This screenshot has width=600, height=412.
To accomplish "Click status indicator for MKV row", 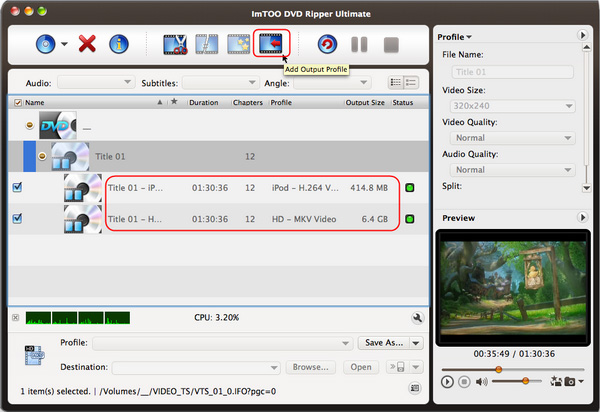I will [410, 219].
